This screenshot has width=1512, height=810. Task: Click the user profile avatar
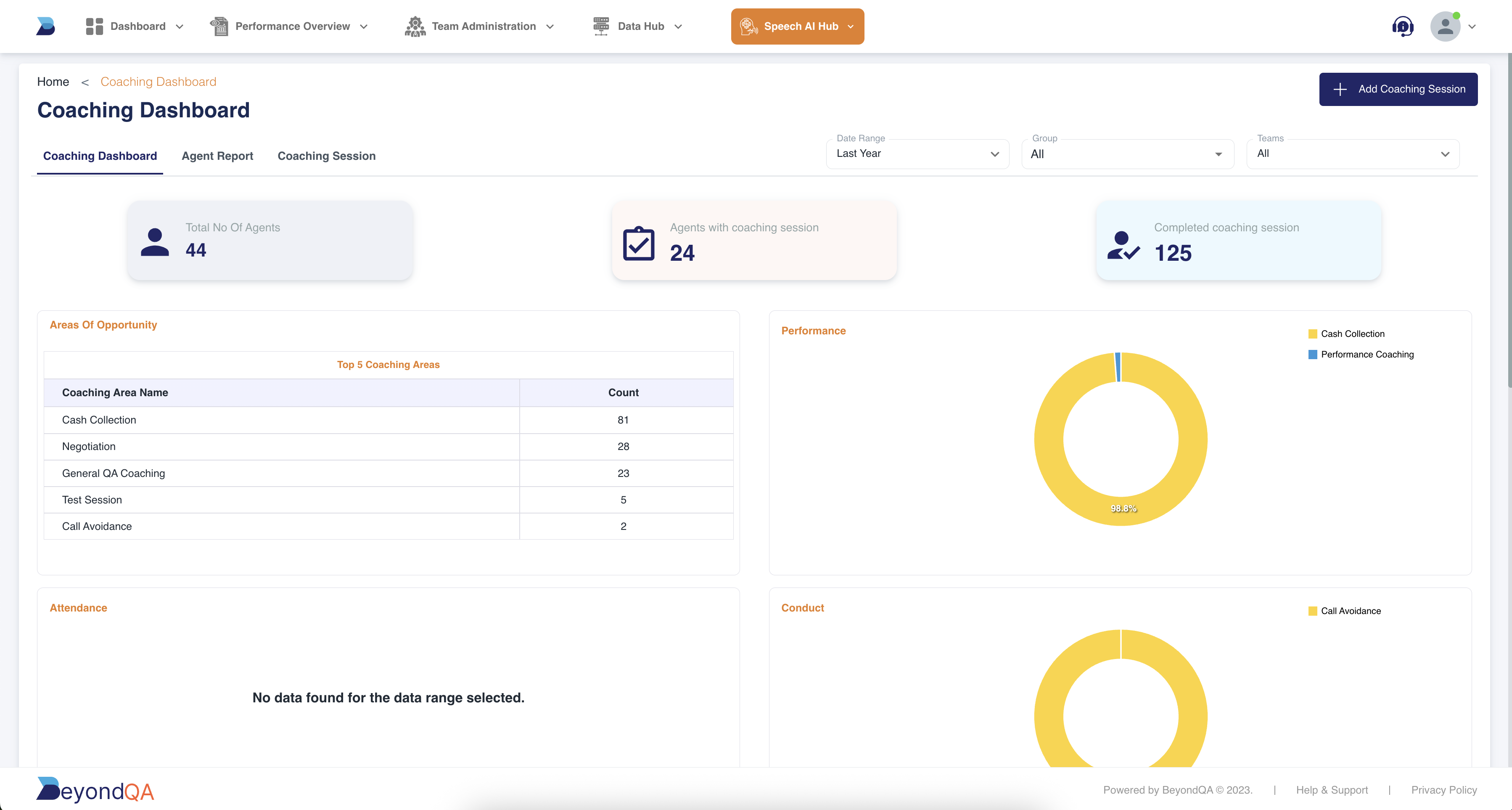tap(1445, 26)
